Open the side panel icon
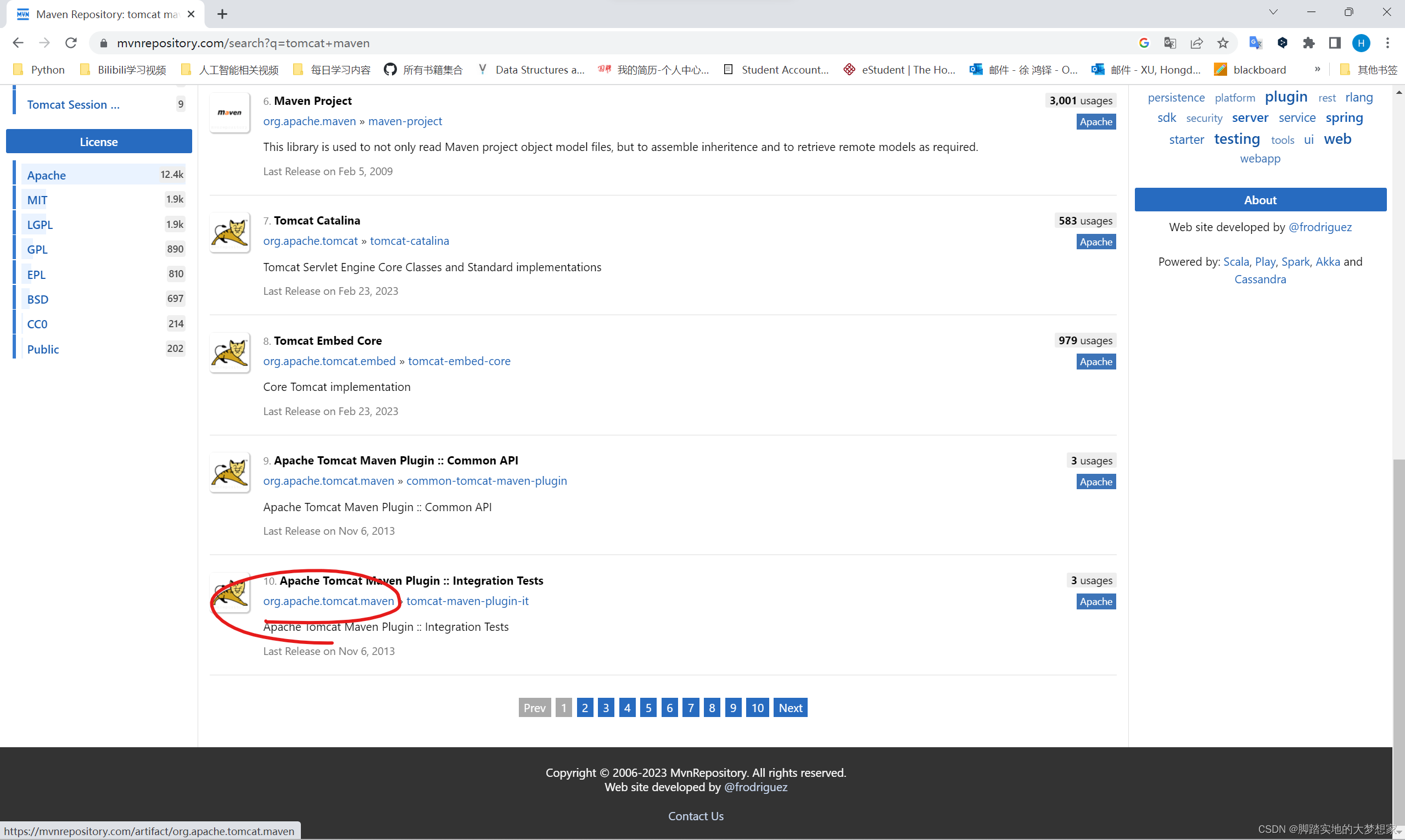 (x=1335, y=43)
